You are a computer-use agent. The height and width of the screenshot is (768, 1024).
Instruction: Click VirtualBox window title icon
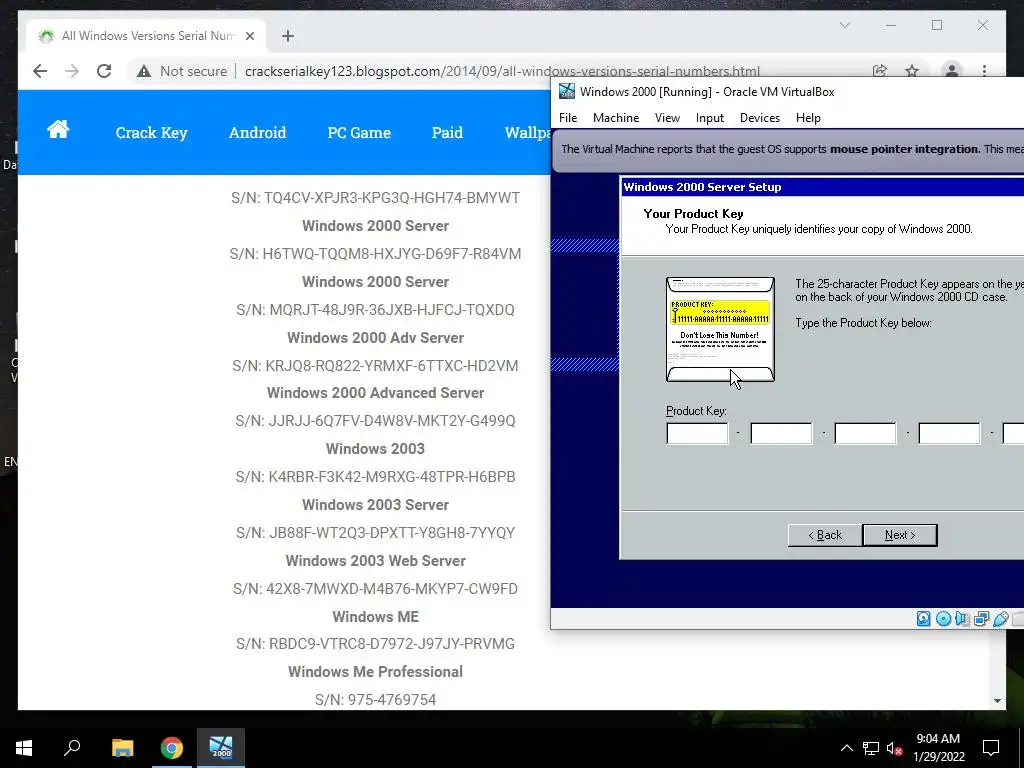point(567,91)
